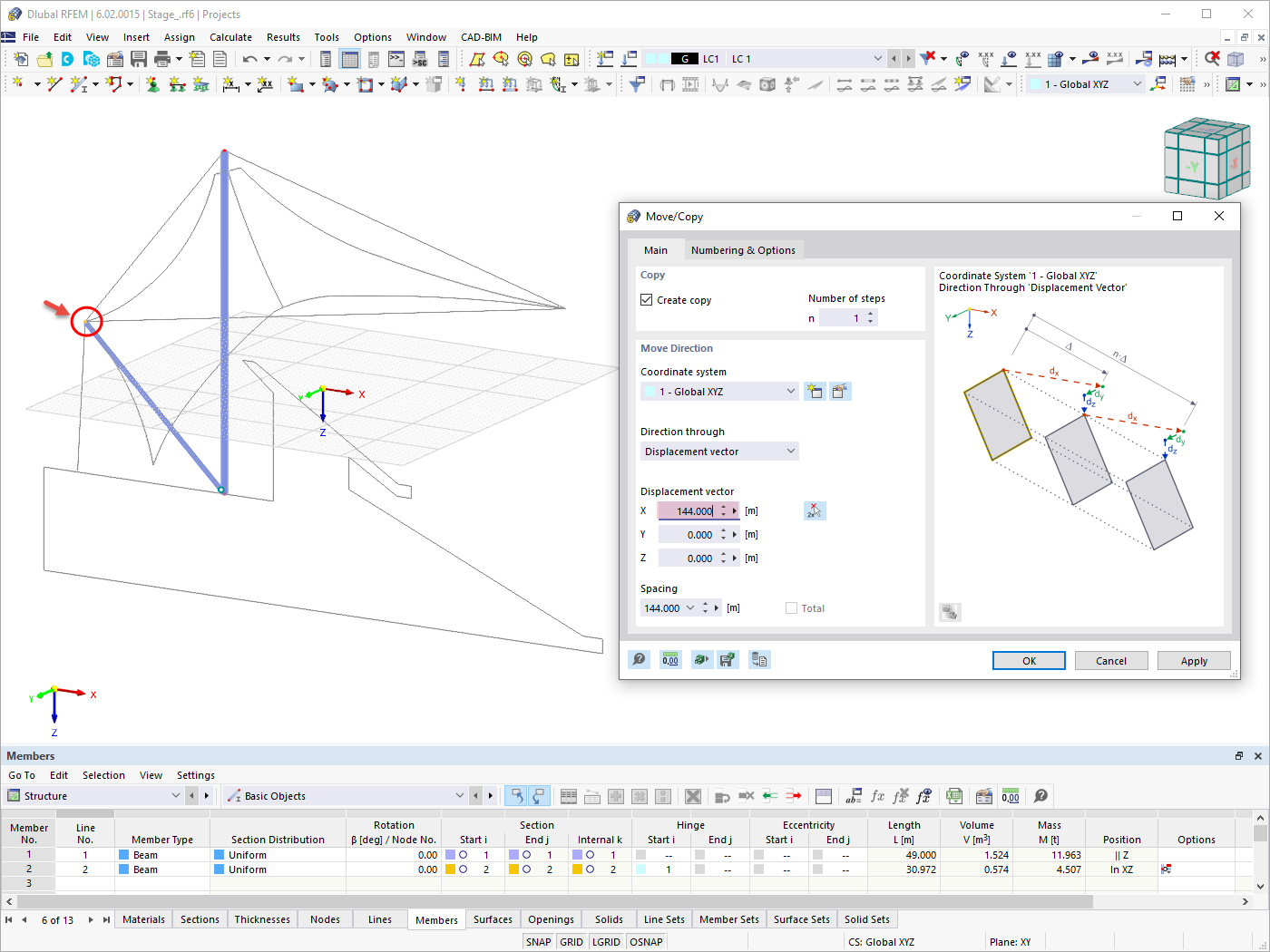Image resolution: width=1270 pixels, height=952 pixels.
Task: Toggle the Tables display icon in toolbar
Action: [x=349, y=59]
